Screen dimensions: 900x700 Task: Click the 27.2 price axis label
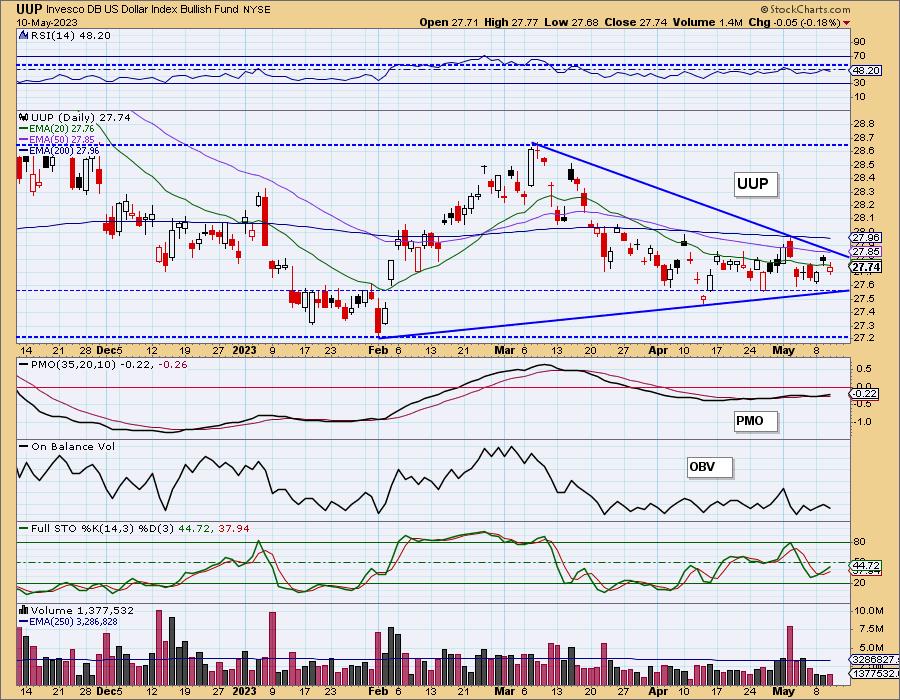click(864, 338)
